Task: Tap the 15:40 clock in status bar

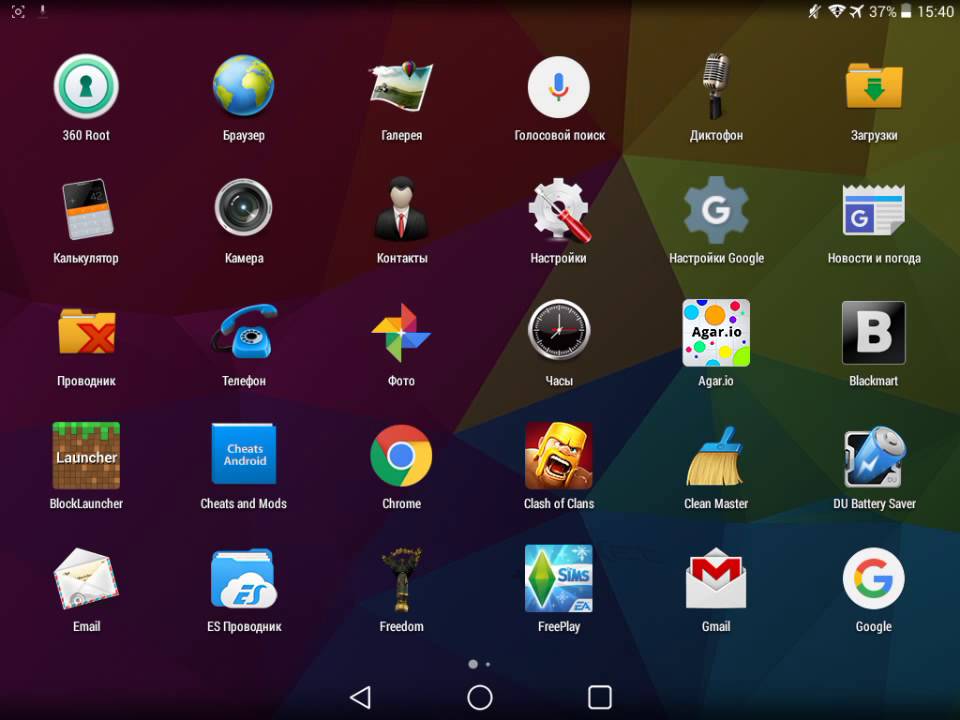Action: [936, 12]
